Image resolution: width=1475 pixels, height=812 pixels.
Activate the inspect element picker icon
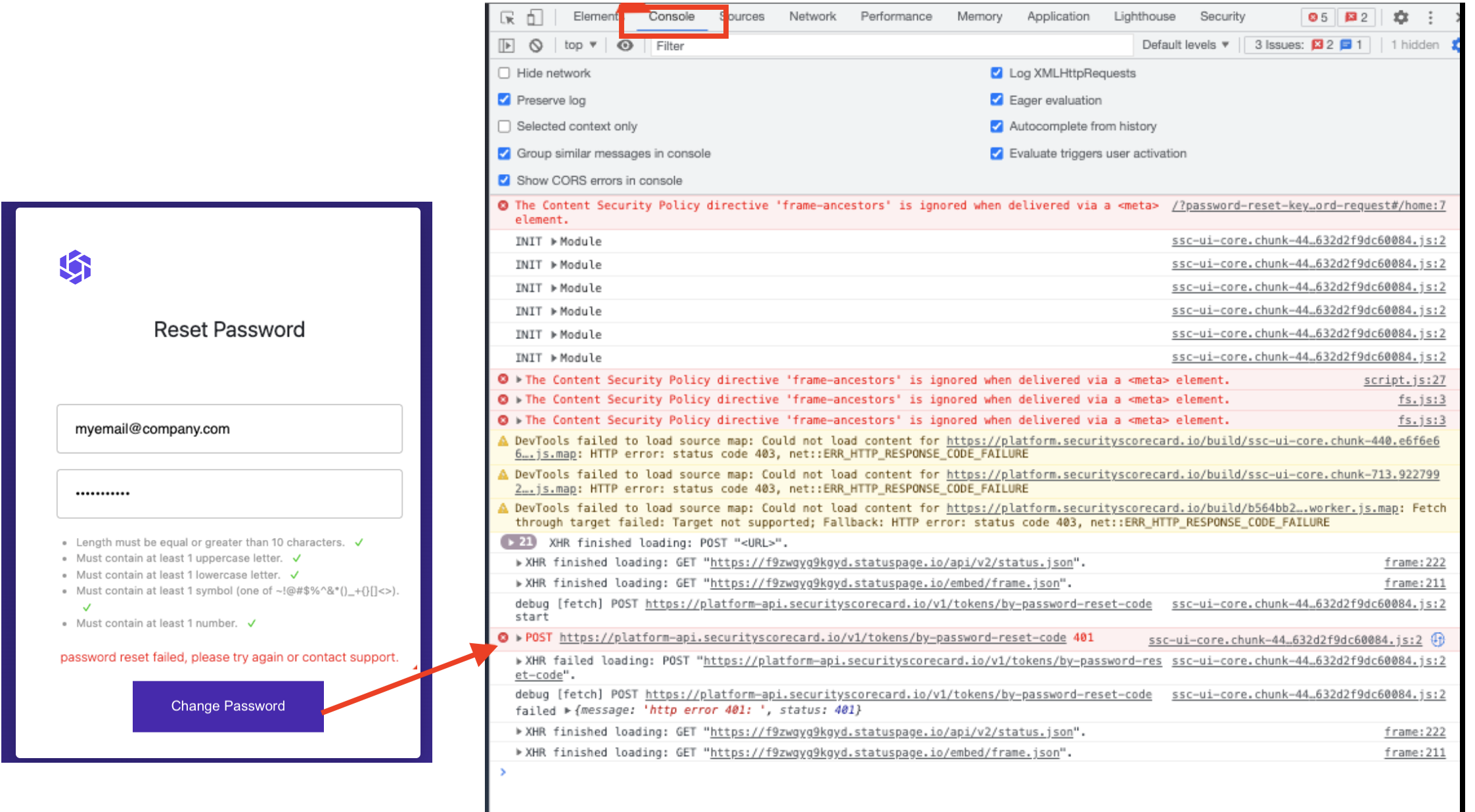click(507, 18)
